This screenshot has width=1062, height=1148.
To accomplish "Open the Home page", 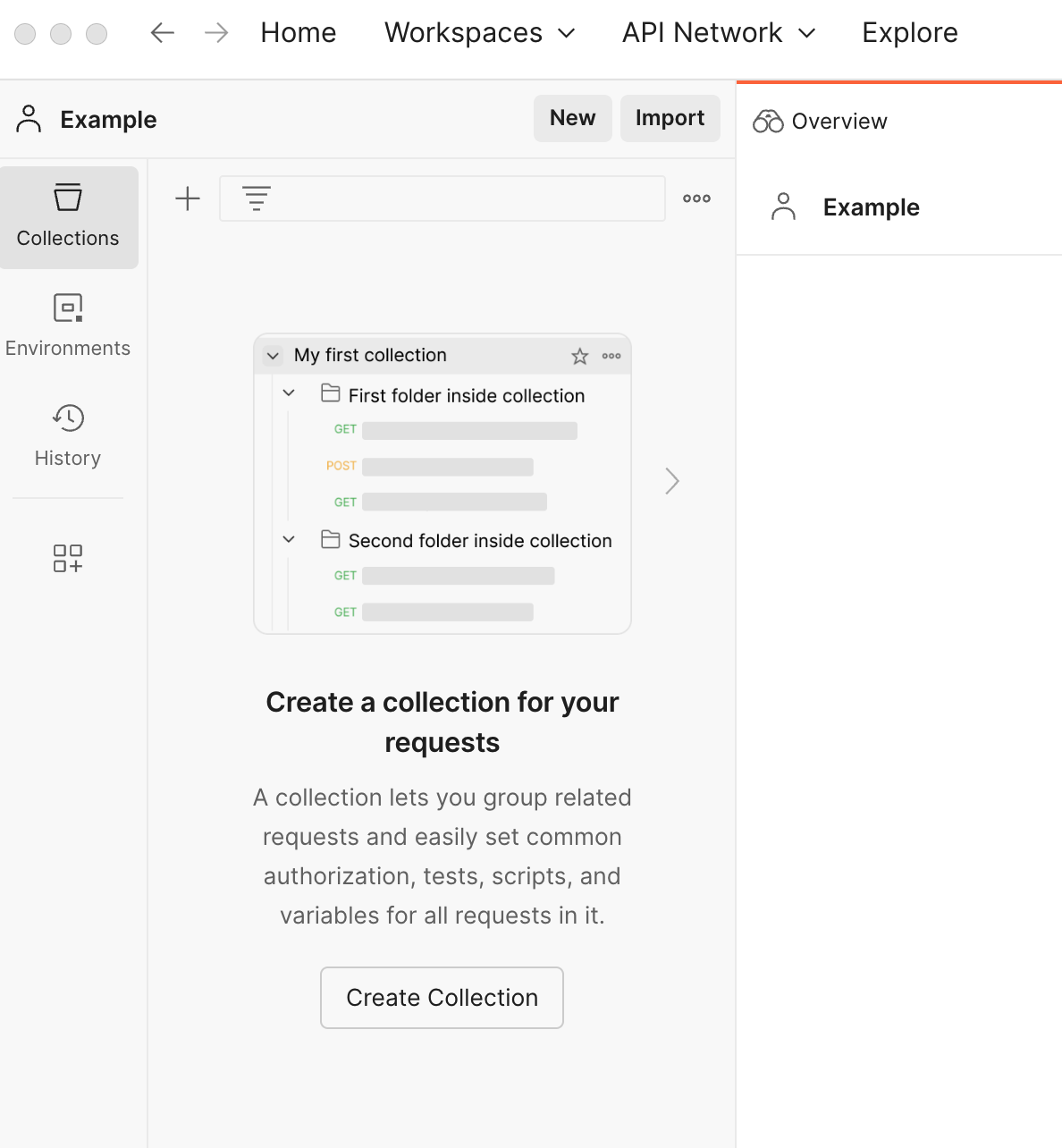I will (299, 33).
